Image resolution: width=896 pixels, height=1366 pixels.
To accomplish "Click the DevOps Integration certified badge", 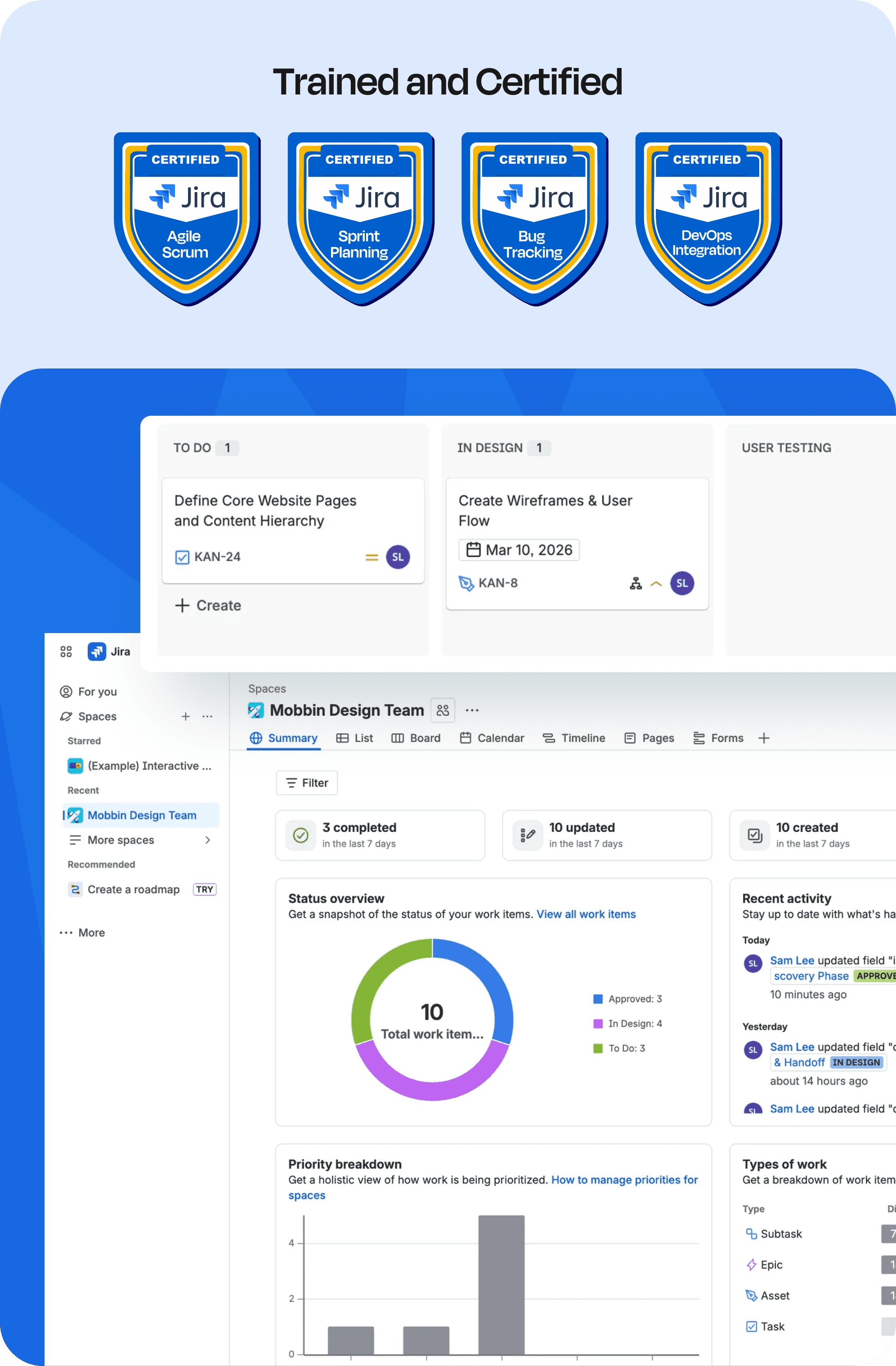I will 708,219.
